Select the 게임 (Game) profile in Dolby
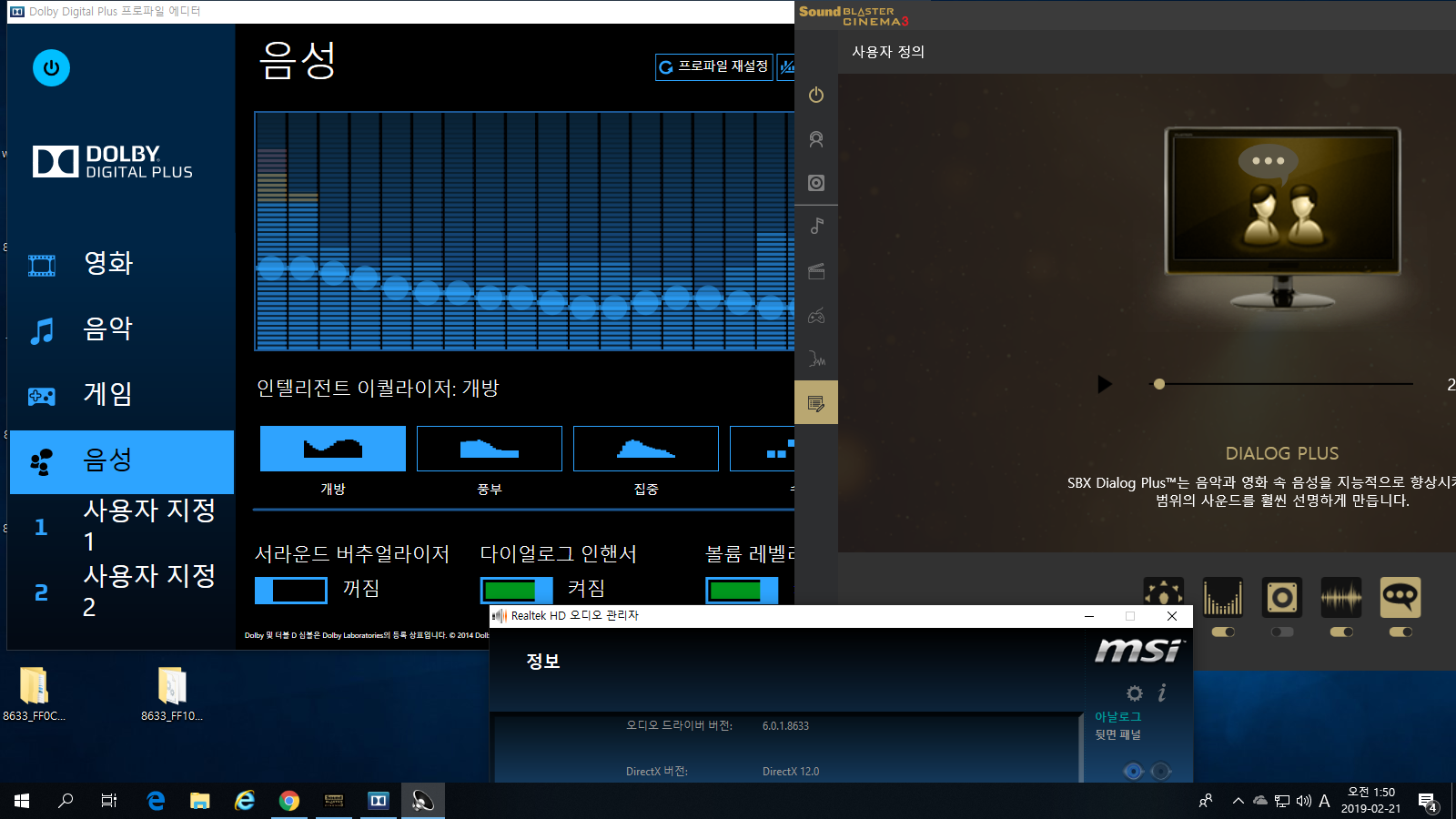 click(x=121, y=394)
